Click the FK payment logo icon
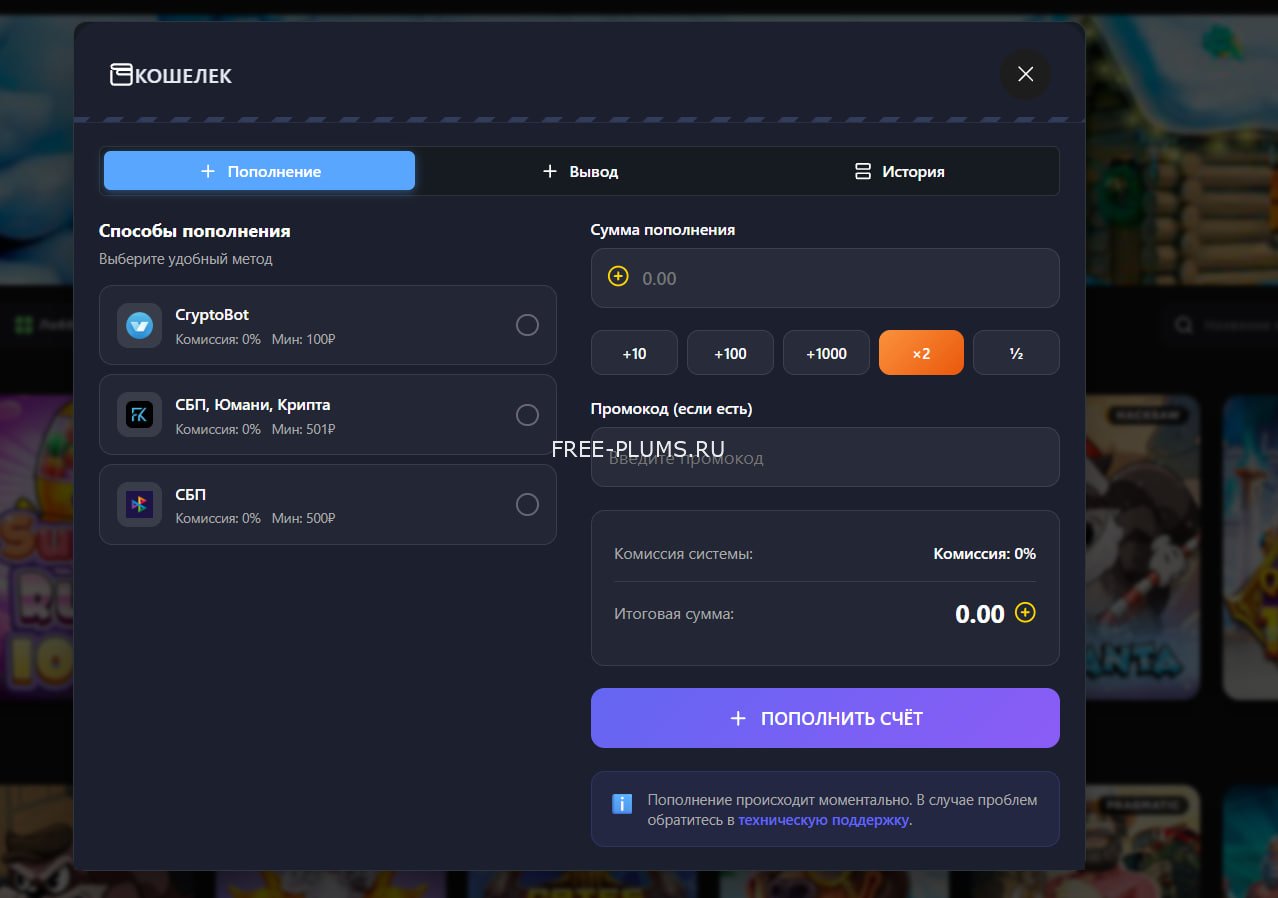The image size is (1278, 898). [x=139, y=414]
